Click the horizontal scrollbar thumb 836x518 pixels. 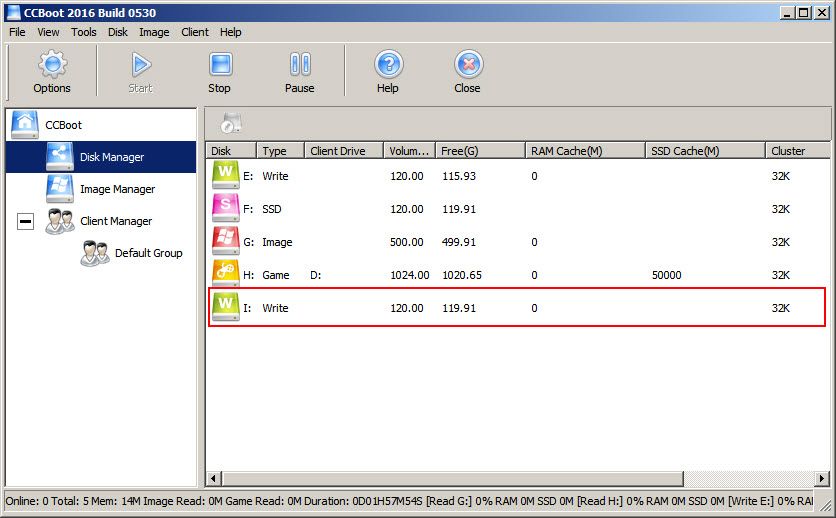point(452,479)
